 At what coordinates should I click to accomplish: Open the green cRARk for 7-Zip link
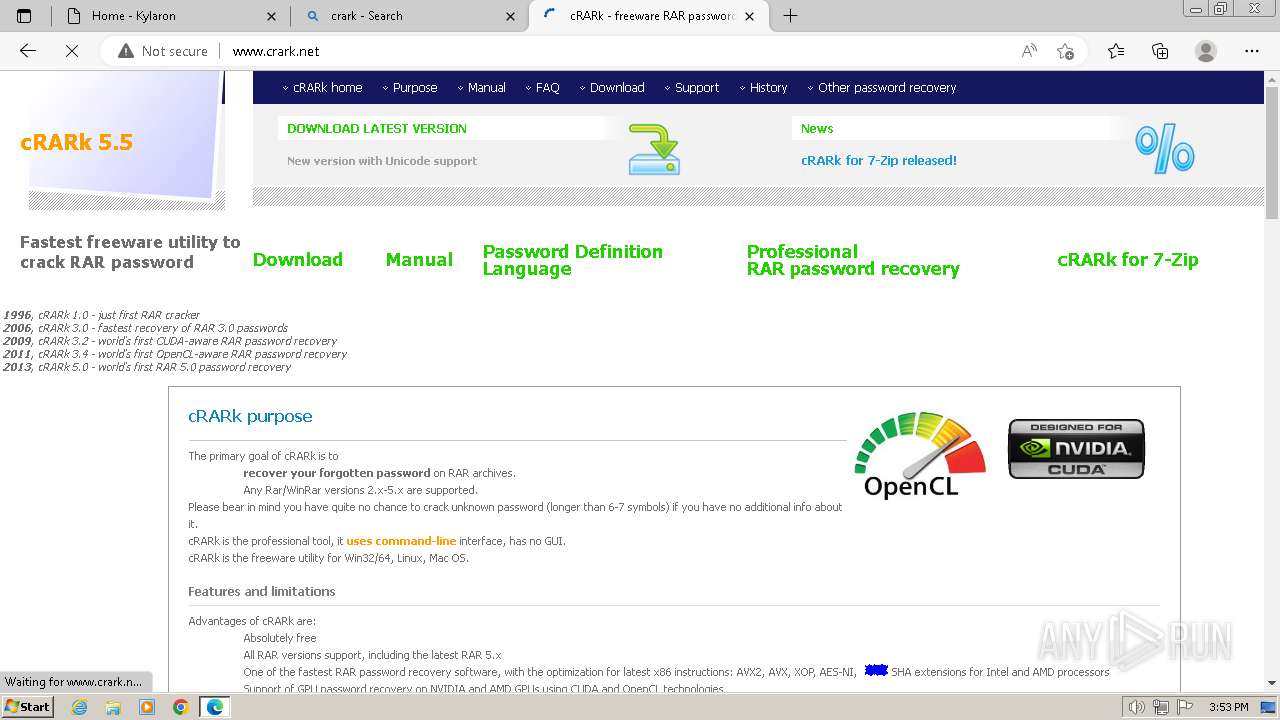1128,260
